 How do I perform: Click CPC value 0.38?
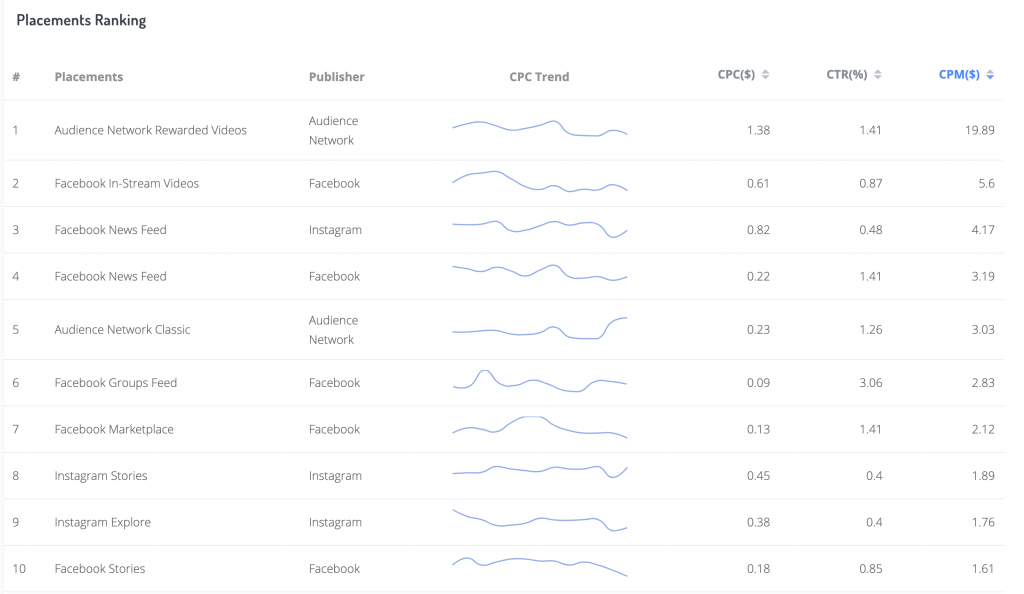tap(758, 522)
